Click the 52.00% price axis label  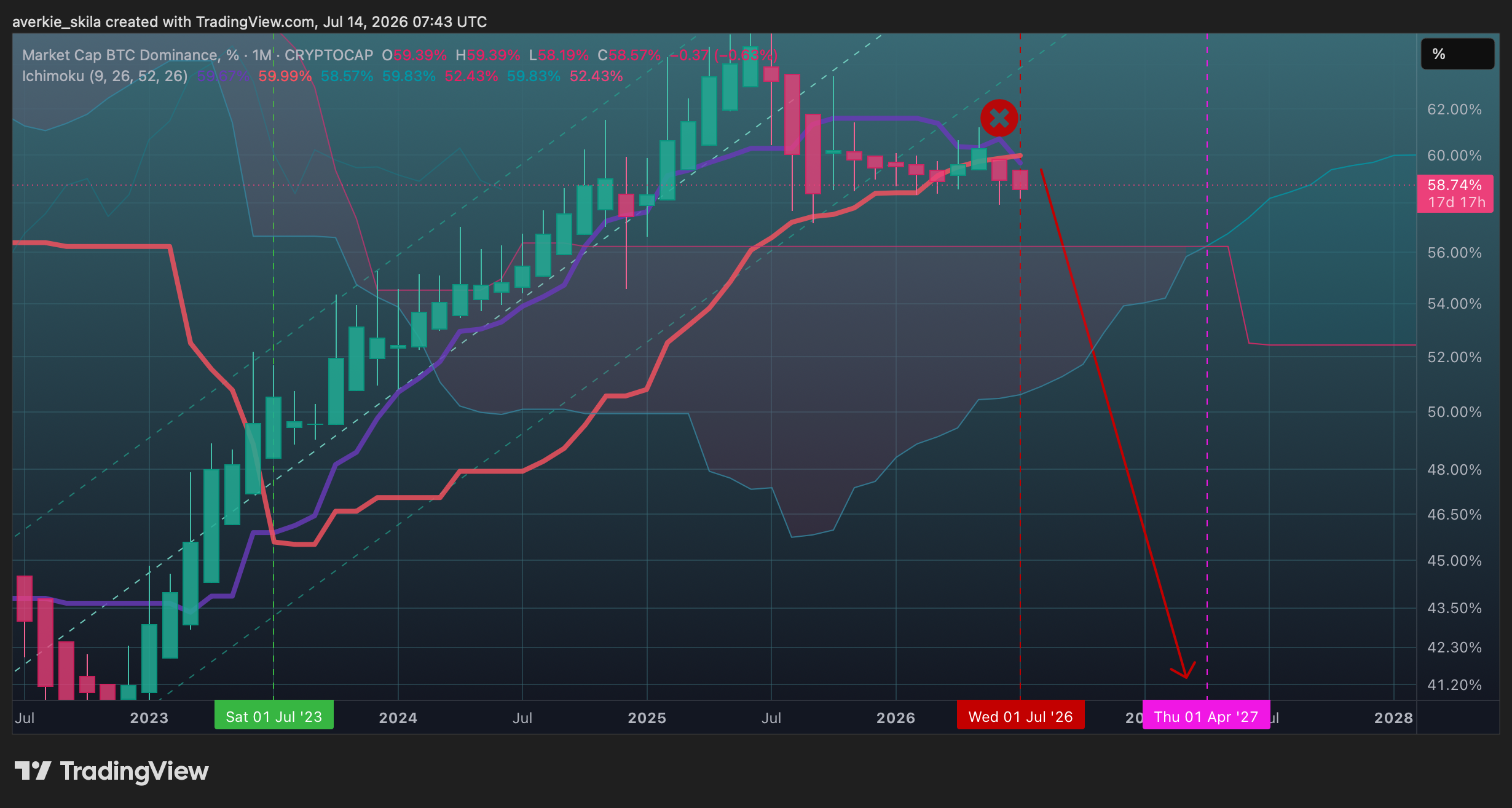coord(1454,357)
